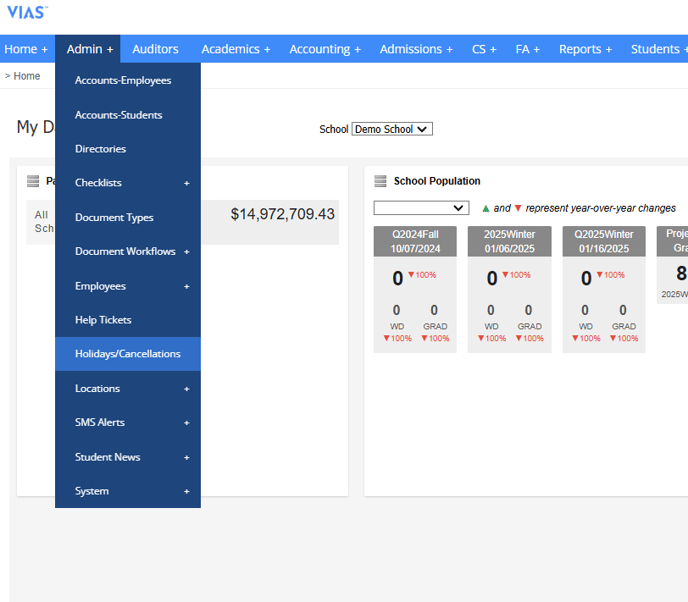Click the $14,972,709.43 amount
Image resolution: width=688 pixels, height=602 pixels.
point(283,214)
